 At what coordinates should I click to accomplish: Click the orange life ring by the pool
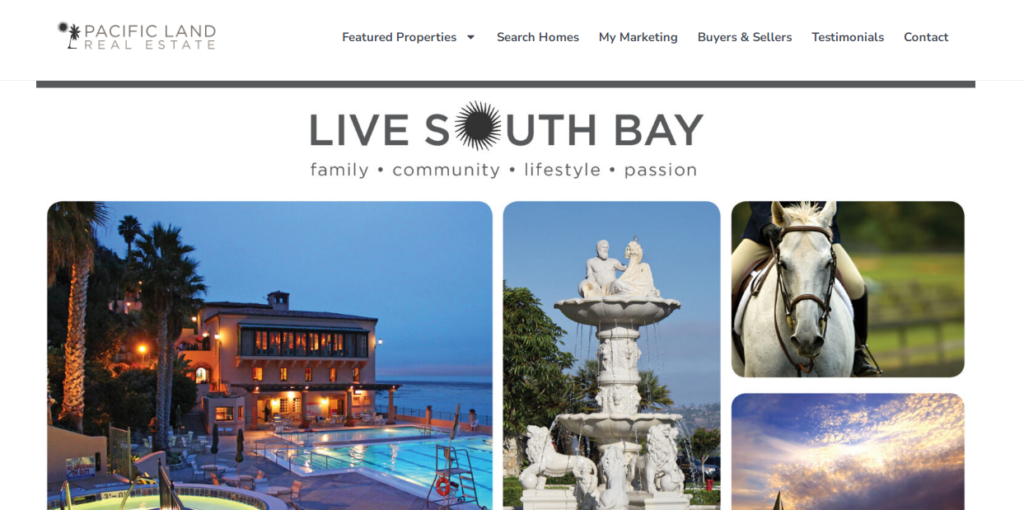pyautogui.click(x=443, y=485)
